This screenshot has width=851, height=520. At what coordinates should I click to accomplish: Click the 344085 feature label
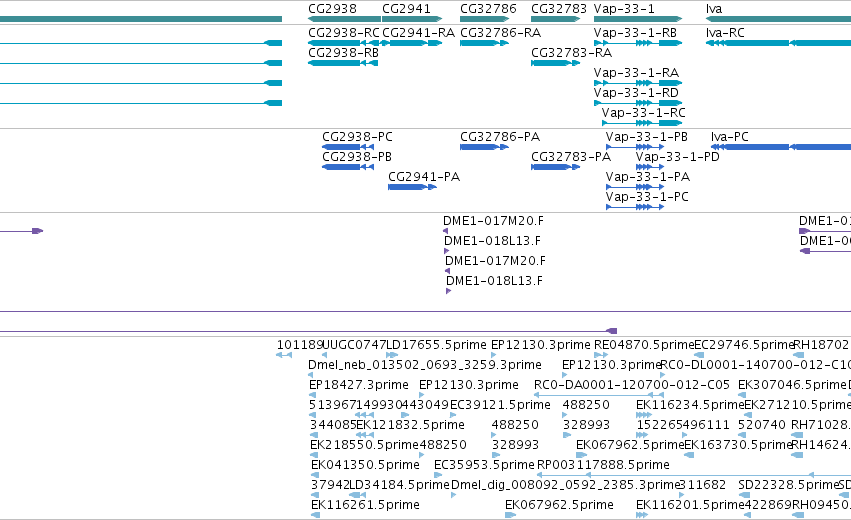[x=333, y=425]
